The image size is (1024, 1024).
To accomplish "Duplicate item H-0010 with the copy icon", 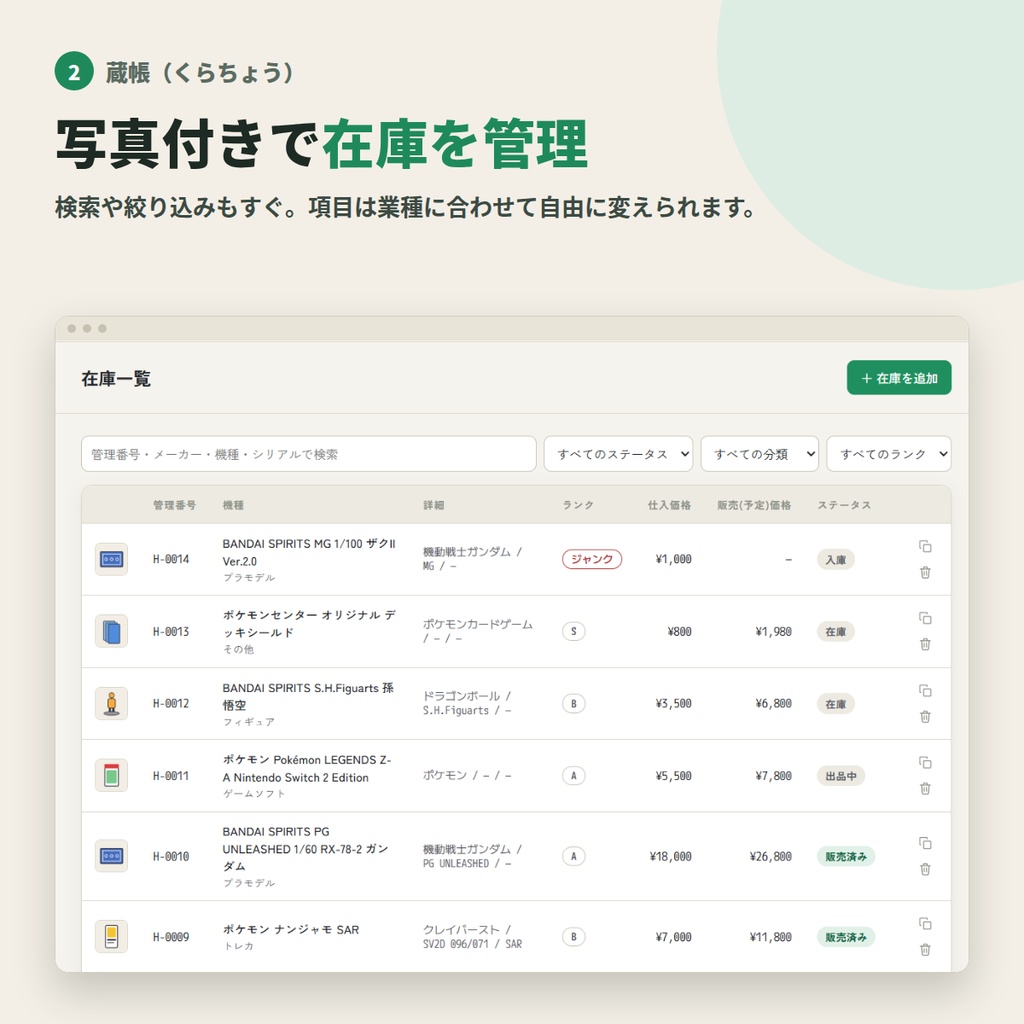I will coord(925,843).
